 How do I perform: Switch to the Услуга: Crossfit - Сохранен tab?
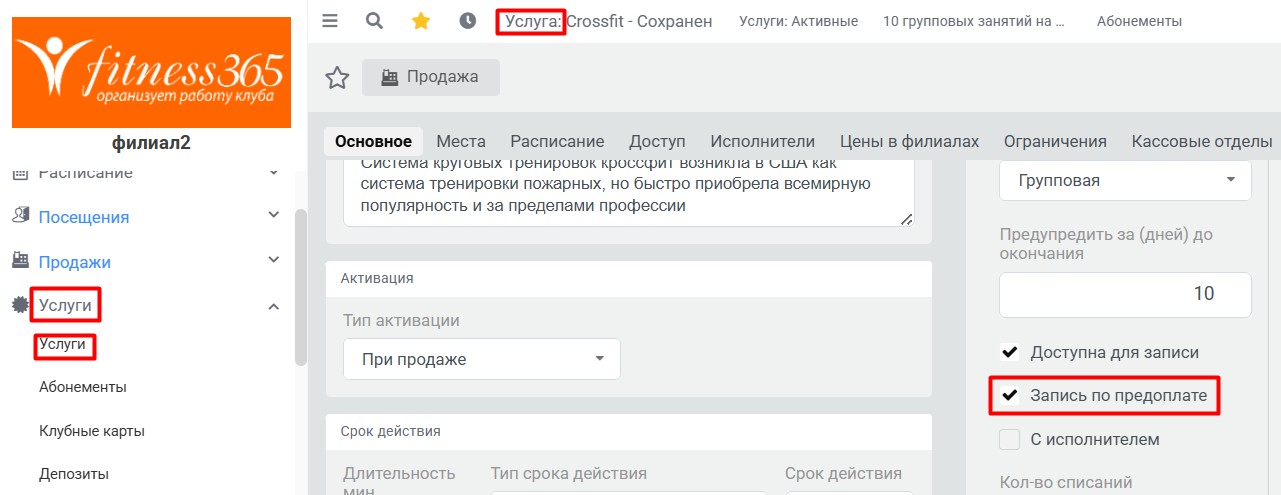coord(608,21)
